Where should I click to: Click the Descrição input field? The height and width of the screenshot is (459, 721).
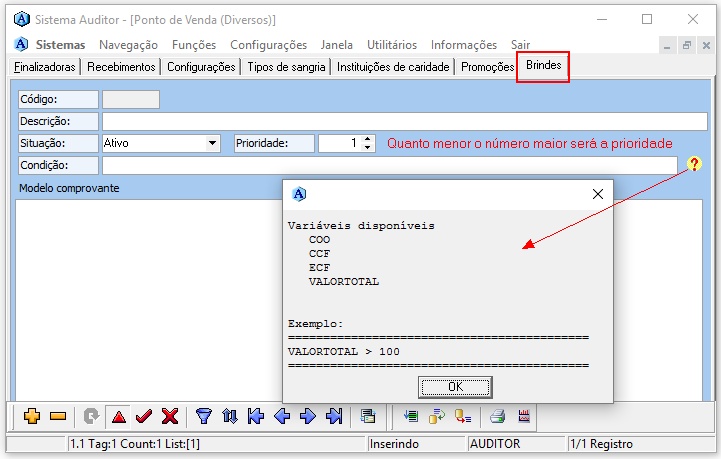[x=405, y=121]
